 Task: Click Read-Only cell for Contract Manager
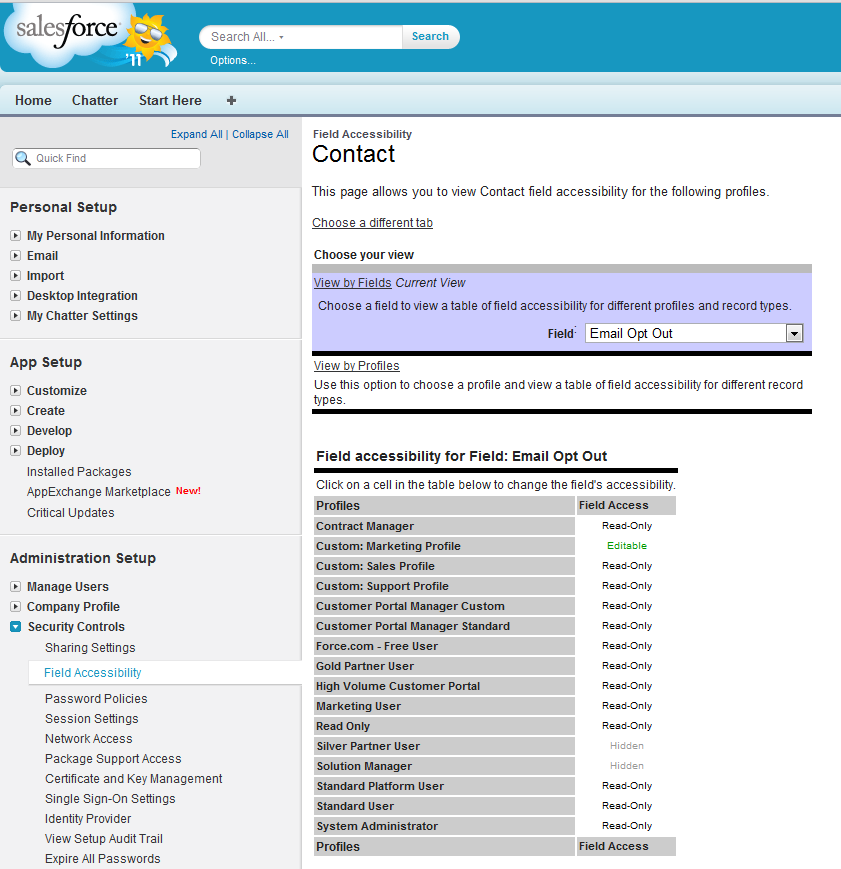coord(626,526)
